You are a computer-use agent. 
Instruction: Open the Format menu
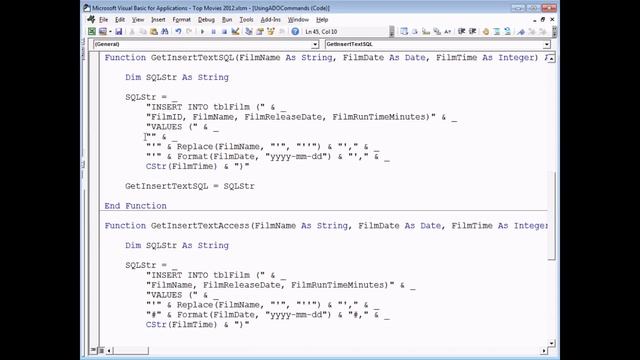click(181, 20)
